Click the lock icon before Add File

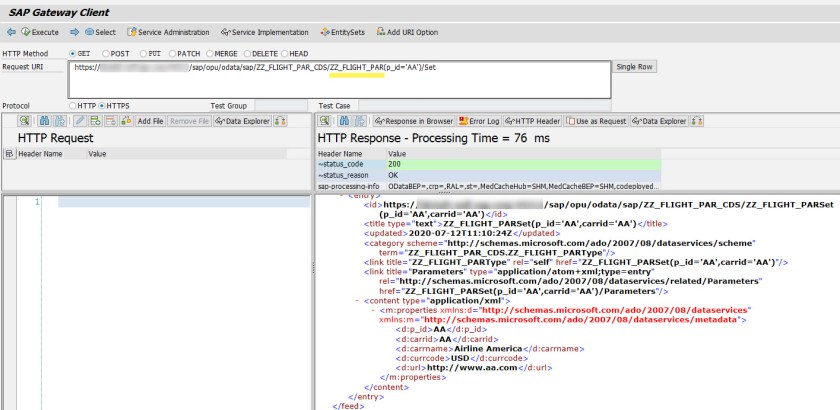coord(126,121)
